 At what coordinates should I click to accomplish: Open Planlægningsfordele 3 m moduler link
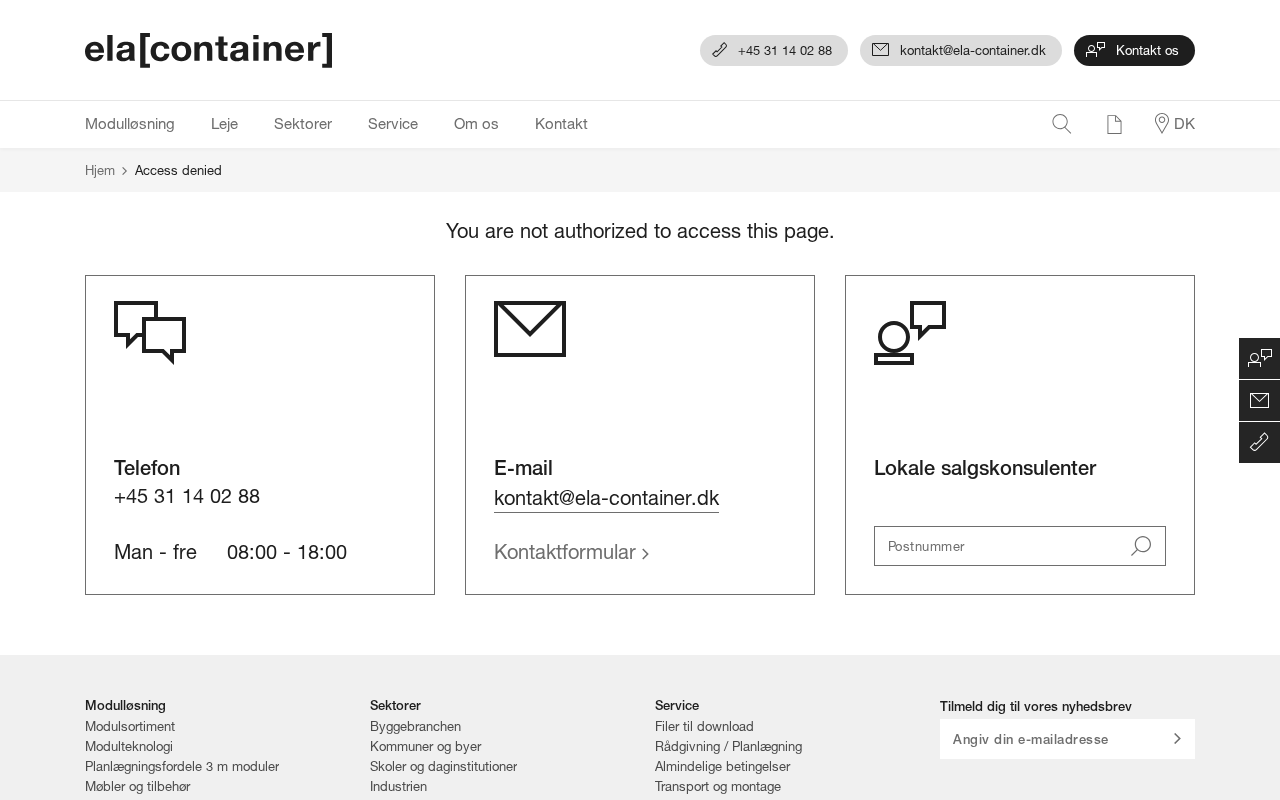point(182,766)
